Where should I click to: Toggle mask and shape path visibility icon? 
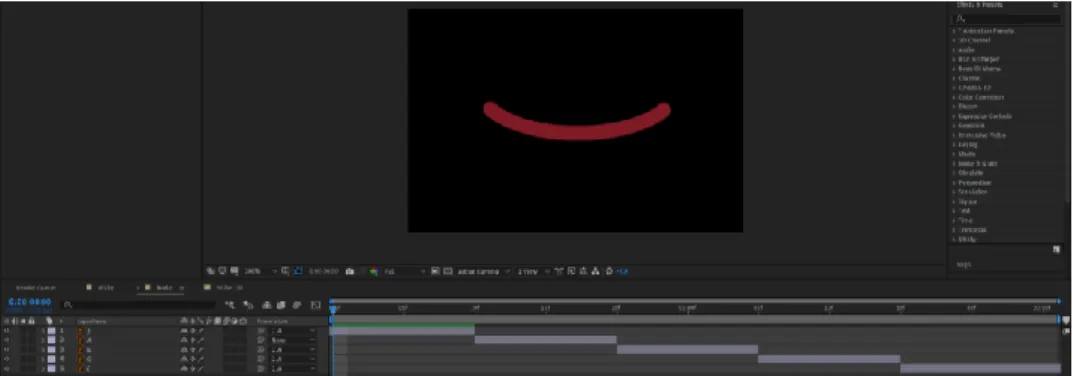coord(298,272)
